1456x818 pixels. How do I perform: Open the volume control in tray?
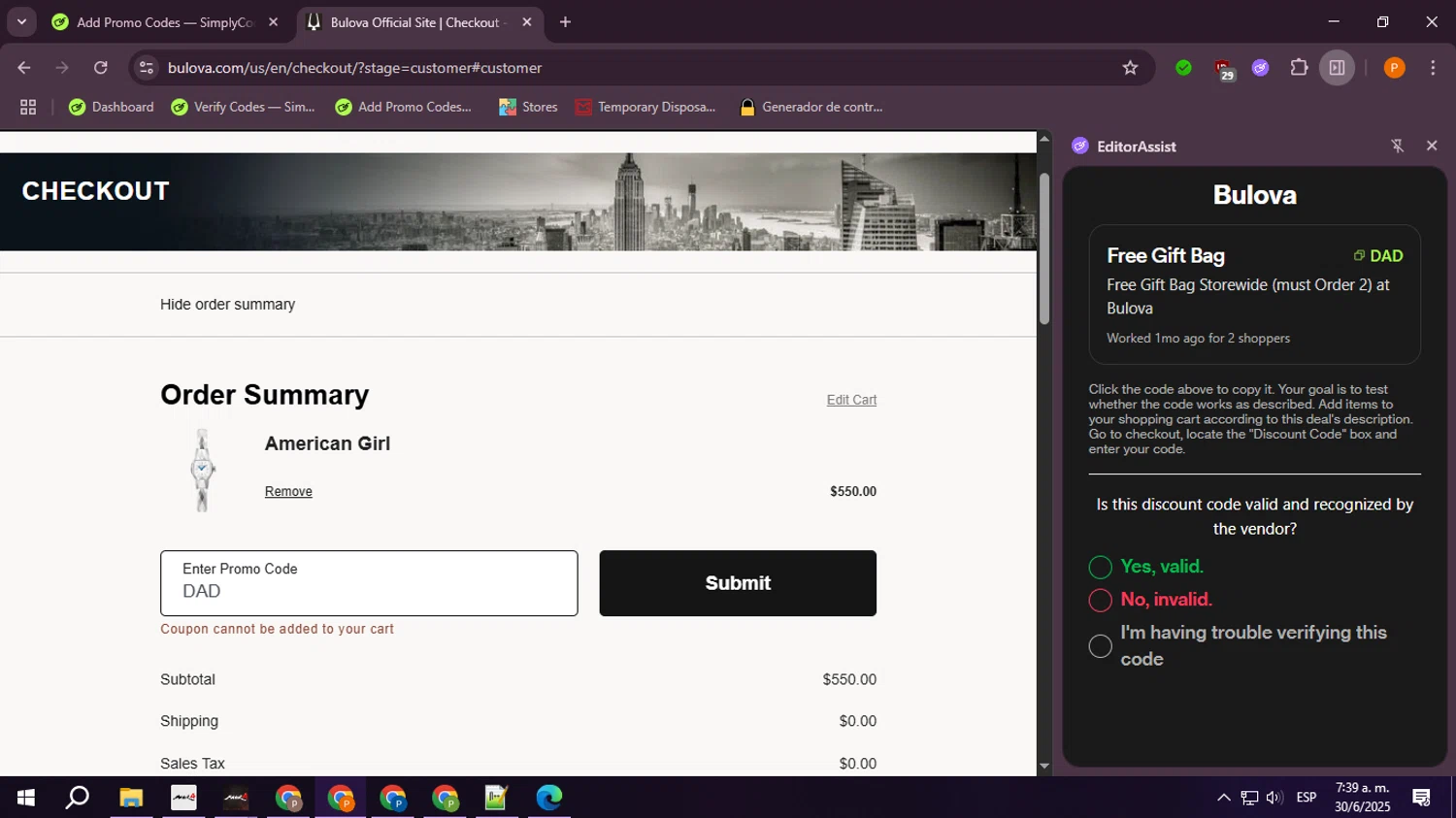pyautogui.click(x=1274, y=798)
